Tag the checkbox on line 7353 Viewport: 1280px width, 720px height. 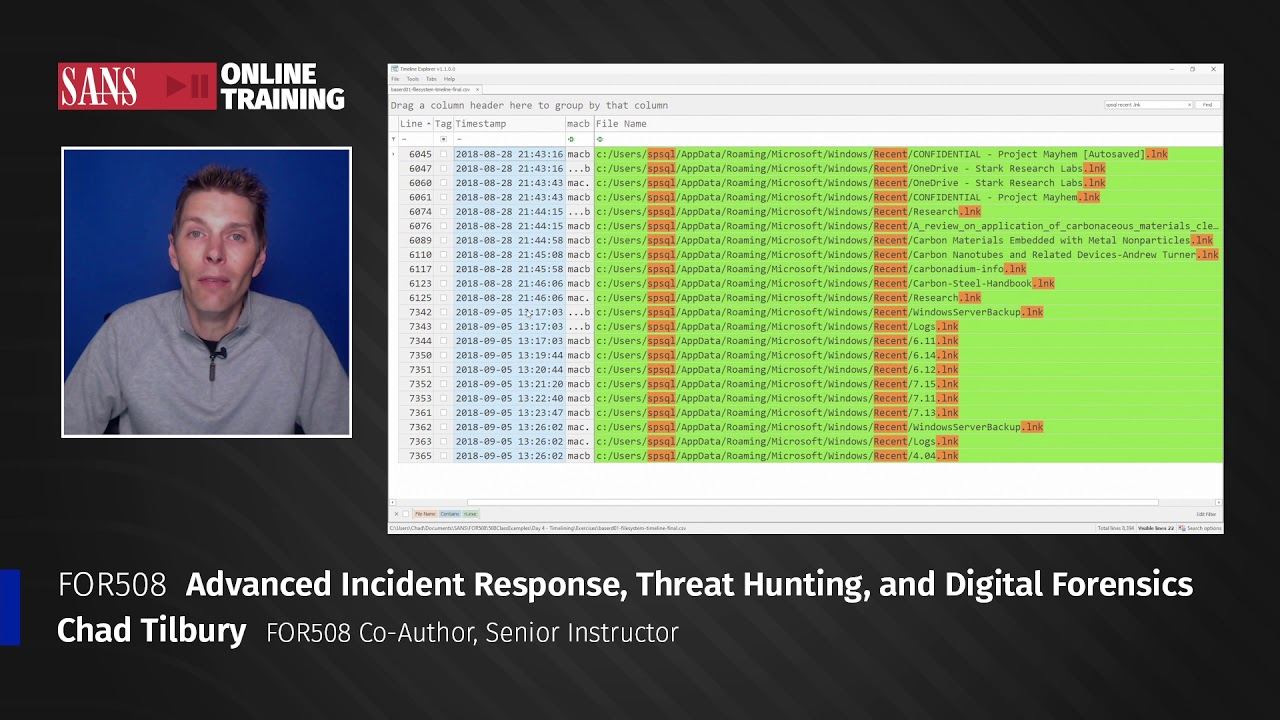pyautogui.click(x=444, y=398)
